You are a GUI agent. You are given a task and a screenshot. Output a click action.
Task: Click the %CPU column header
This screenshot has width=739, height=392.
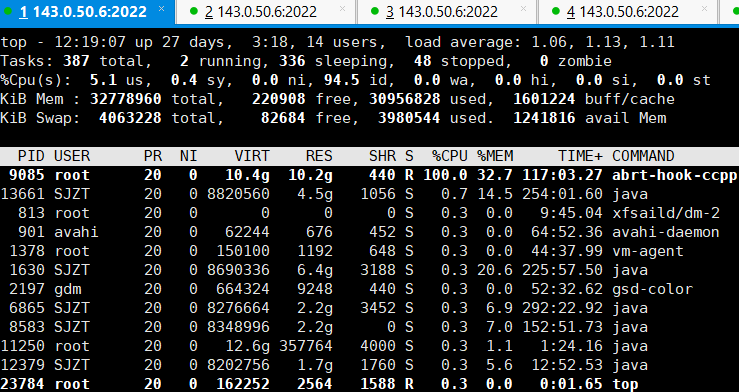450,156
